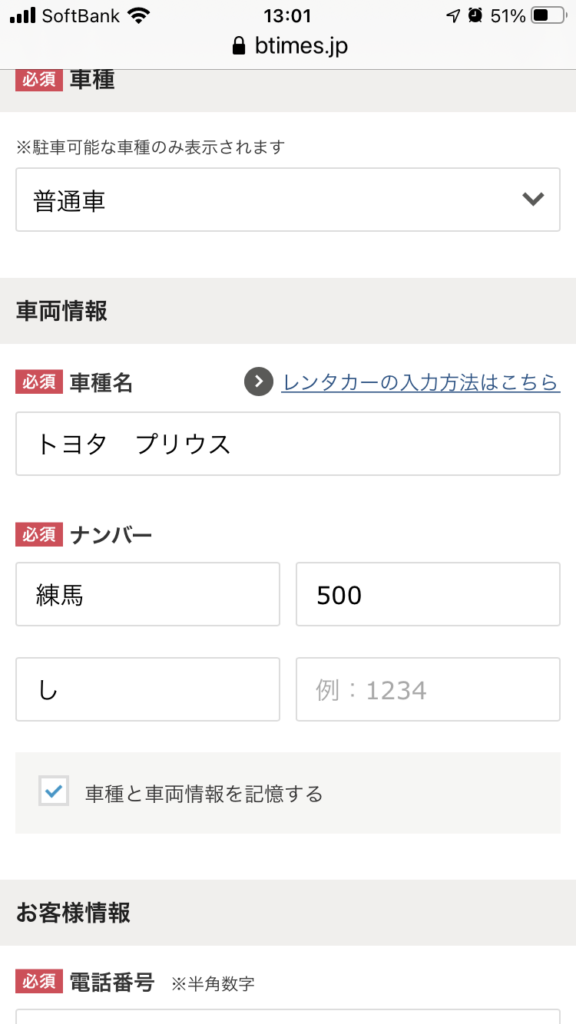Uncheck 車種と車両情報を記憶する checkbox

point(54,791)
